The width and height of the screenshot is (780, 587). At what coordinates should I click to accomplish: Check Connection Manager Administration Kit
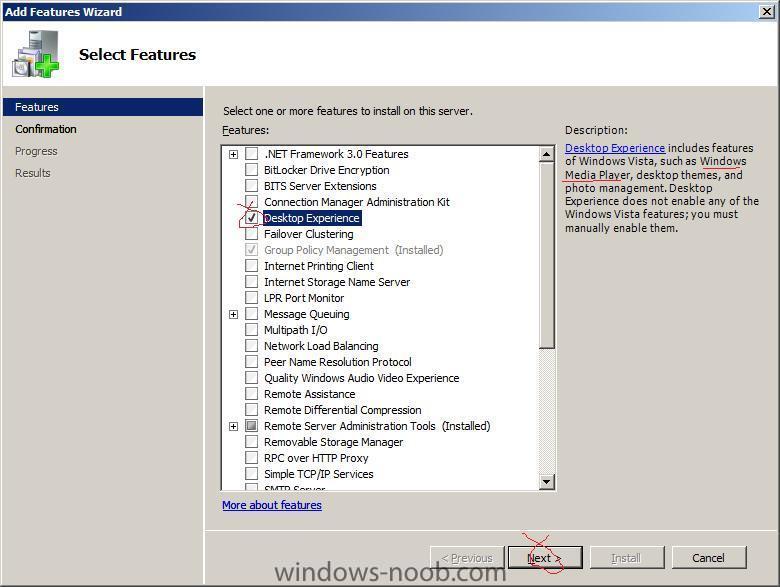[252, 201]
